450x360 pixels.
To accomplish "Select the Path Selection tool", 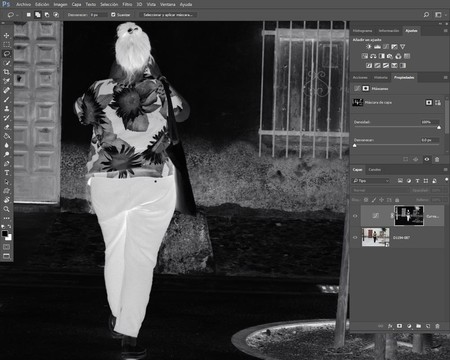I will pos(6,182).
